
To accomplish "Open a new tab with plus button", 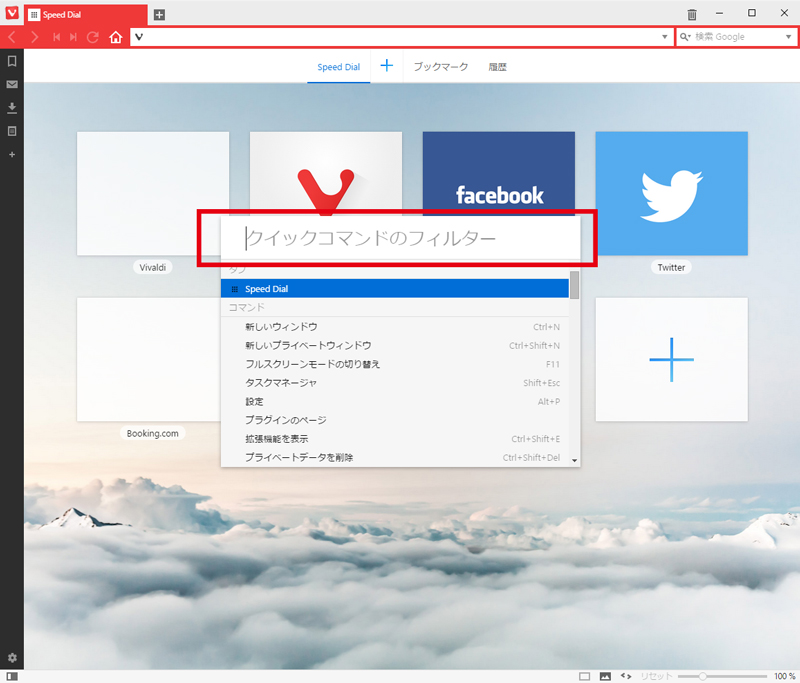I will tap(159, 15).
